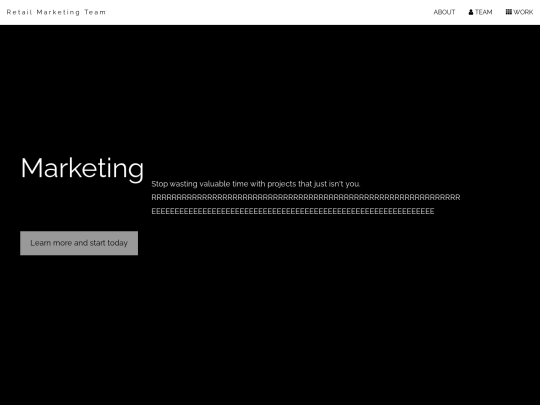Go to the TEAM nav item text
This screenshot has height=405, width=540.
(x=484, y=12)
